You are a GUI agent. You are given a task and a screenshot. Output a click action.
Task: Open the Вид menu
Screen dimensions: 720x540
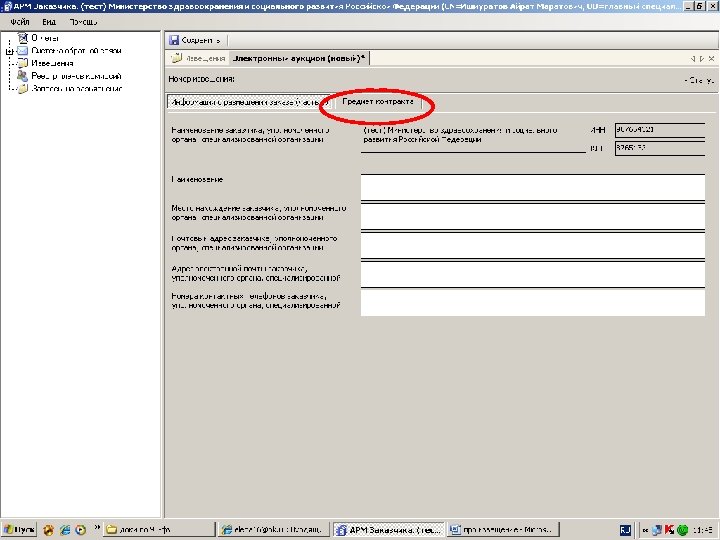coord(49,22)
